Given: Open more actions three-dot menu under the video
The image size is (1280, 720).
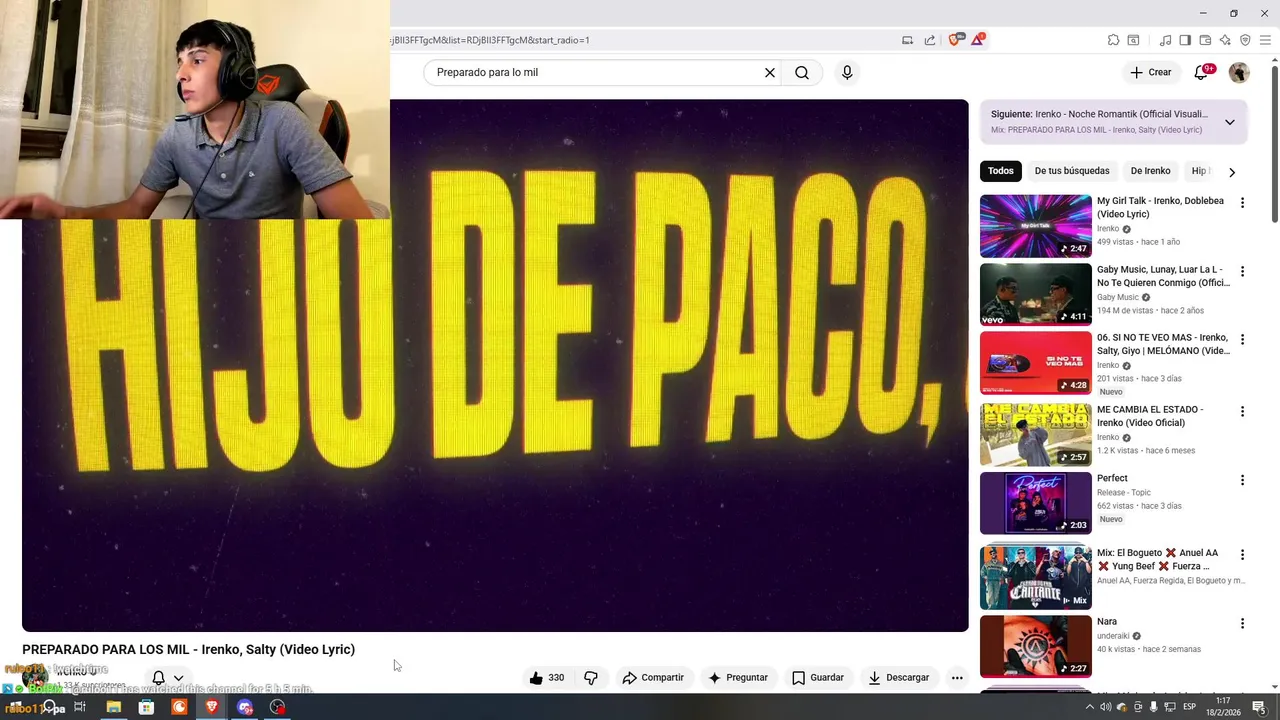Looking at the screenshot, I should [x=957, y=677].
